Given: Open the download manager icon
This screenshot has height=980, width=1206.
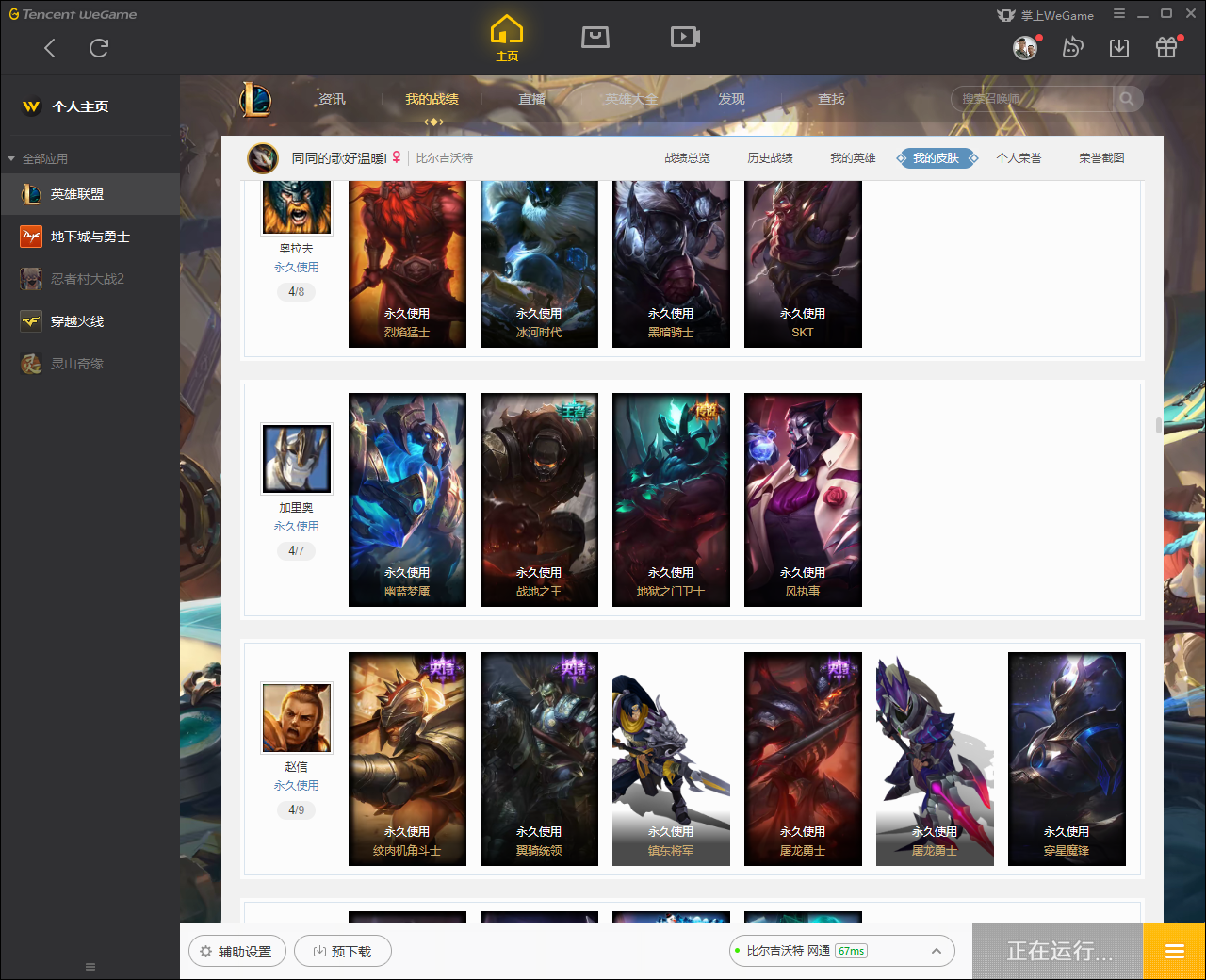Looking at the screenshot, I should (x=1119, y=48).
